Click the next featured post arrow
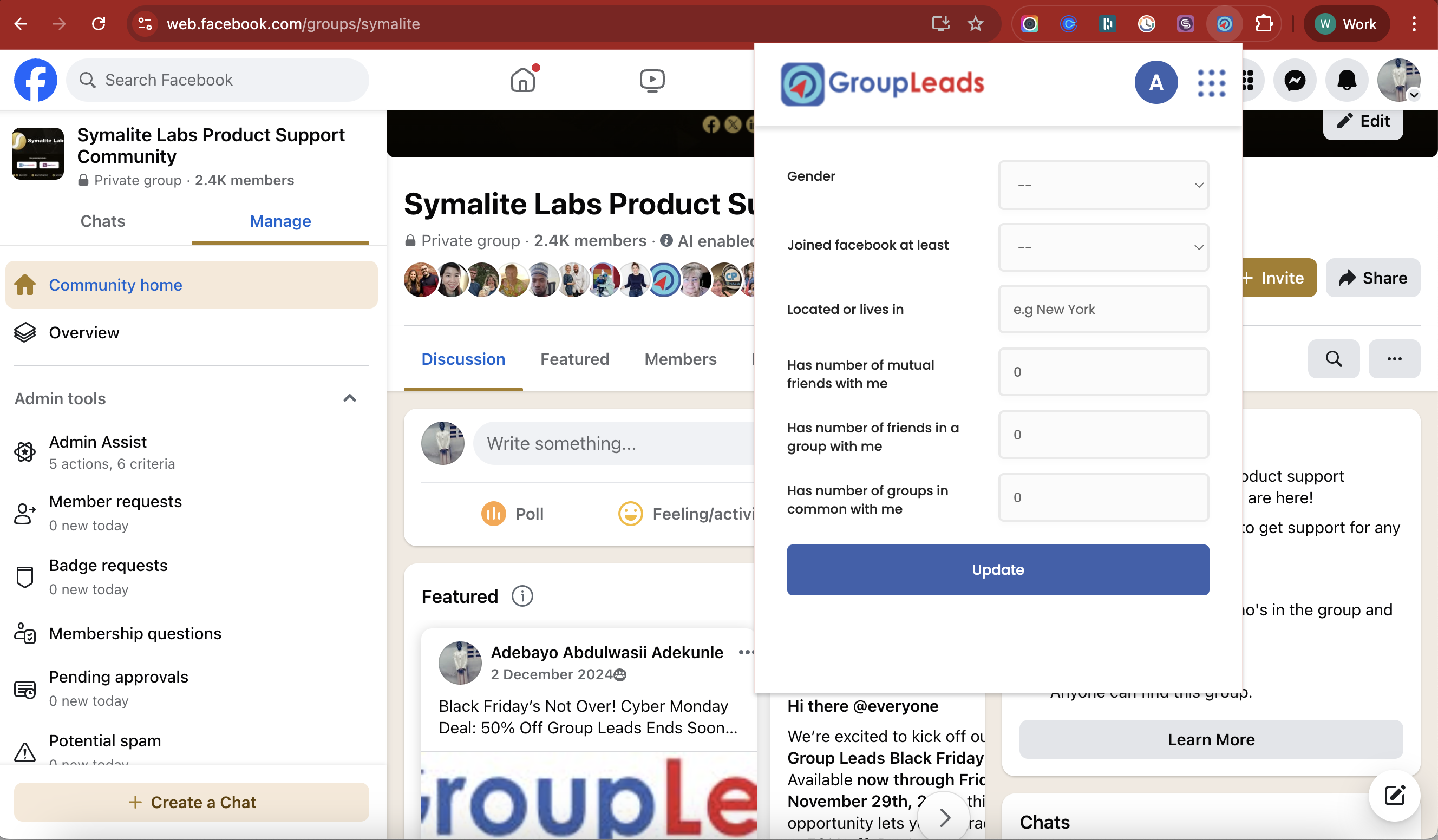The image size is (1438, 840). point(944,818)
